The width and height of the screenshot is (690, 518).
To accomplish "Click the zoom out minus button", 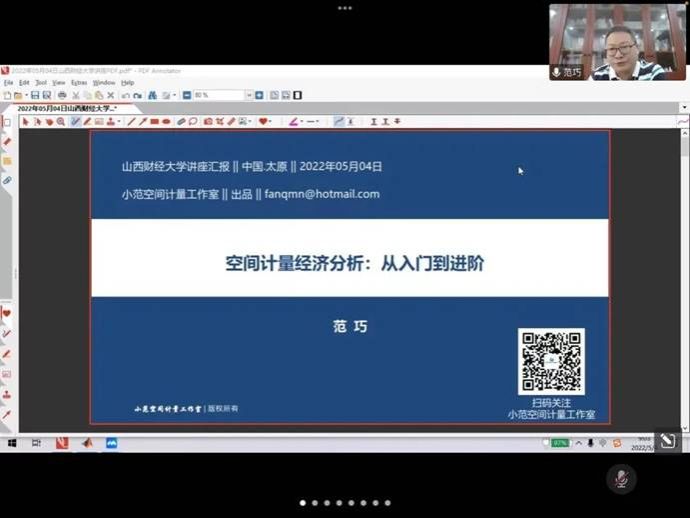I will coord(187,95).
